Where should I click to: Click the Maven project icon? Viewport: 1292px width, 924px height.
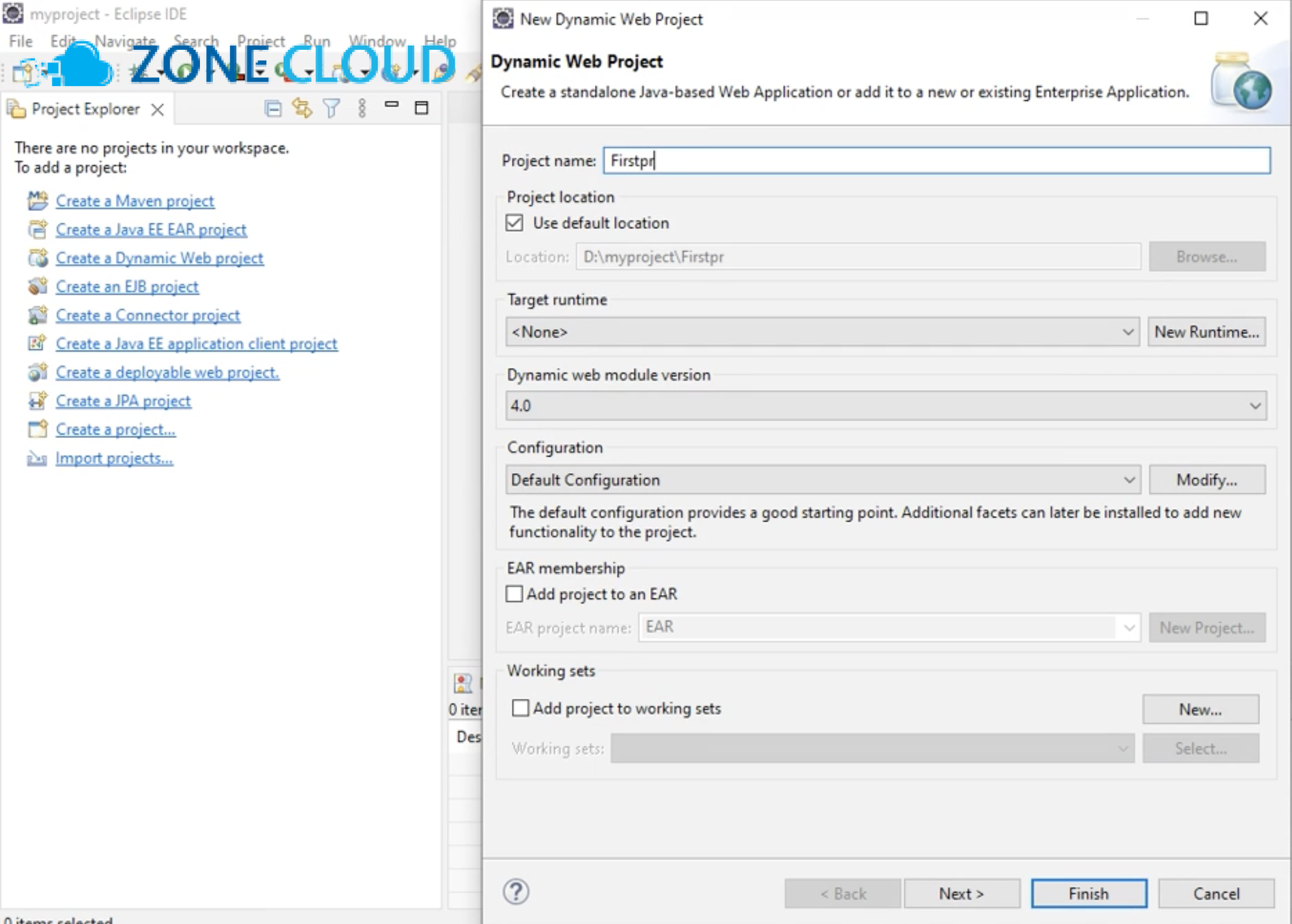38,201
